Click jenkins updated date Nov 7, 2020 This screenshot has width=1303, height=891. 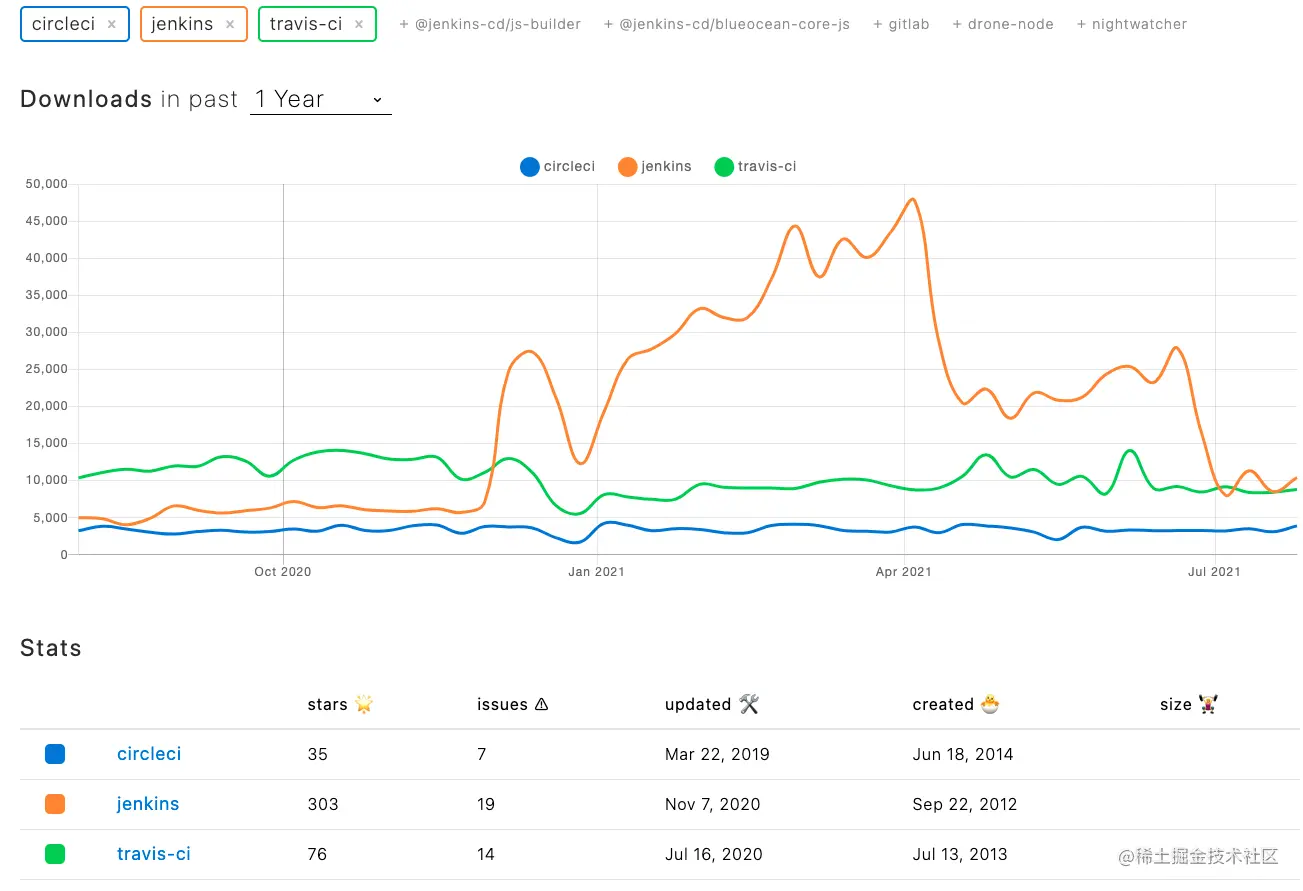[712, 804]
